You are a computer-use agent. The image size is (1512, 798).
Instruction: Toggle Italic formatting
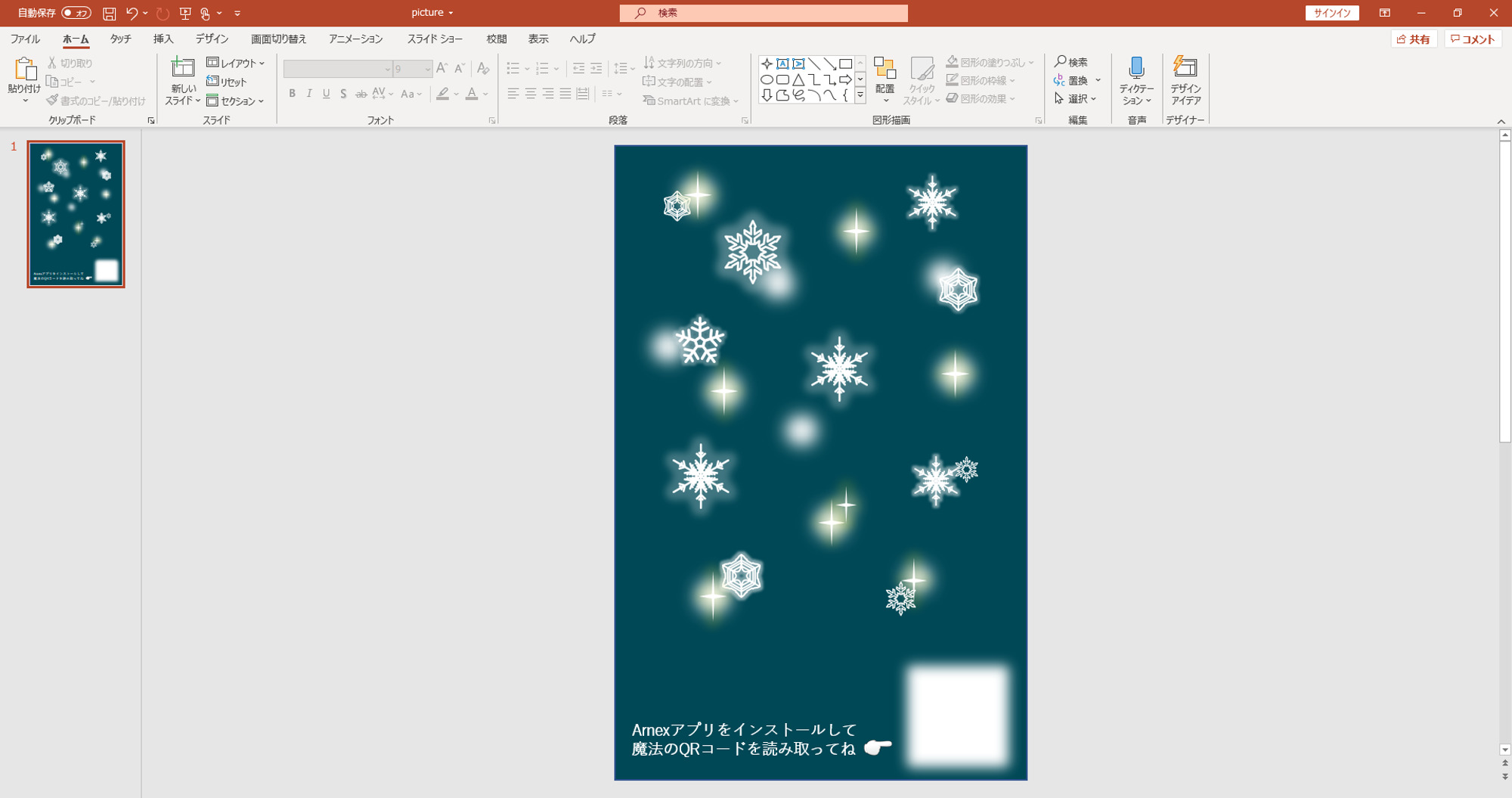coord(309,94)
